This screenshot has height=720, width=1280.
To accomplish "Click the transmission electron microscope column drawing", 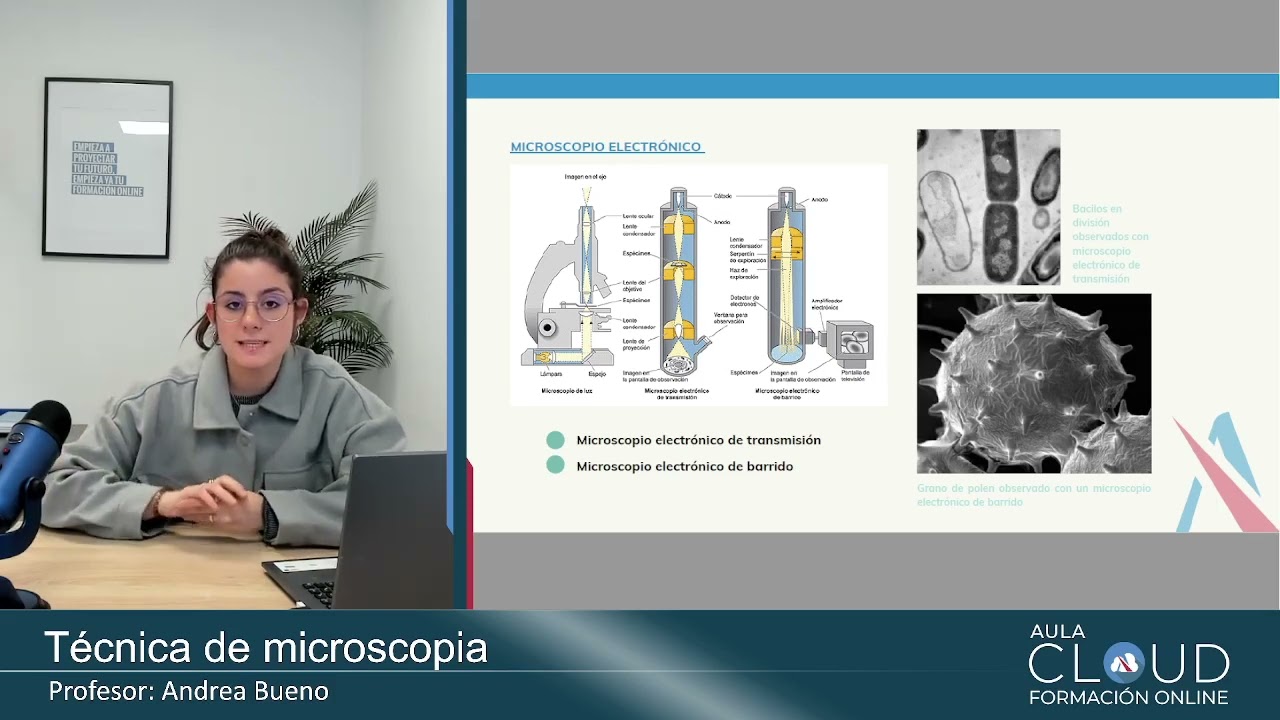I will (x=680, y=283).
